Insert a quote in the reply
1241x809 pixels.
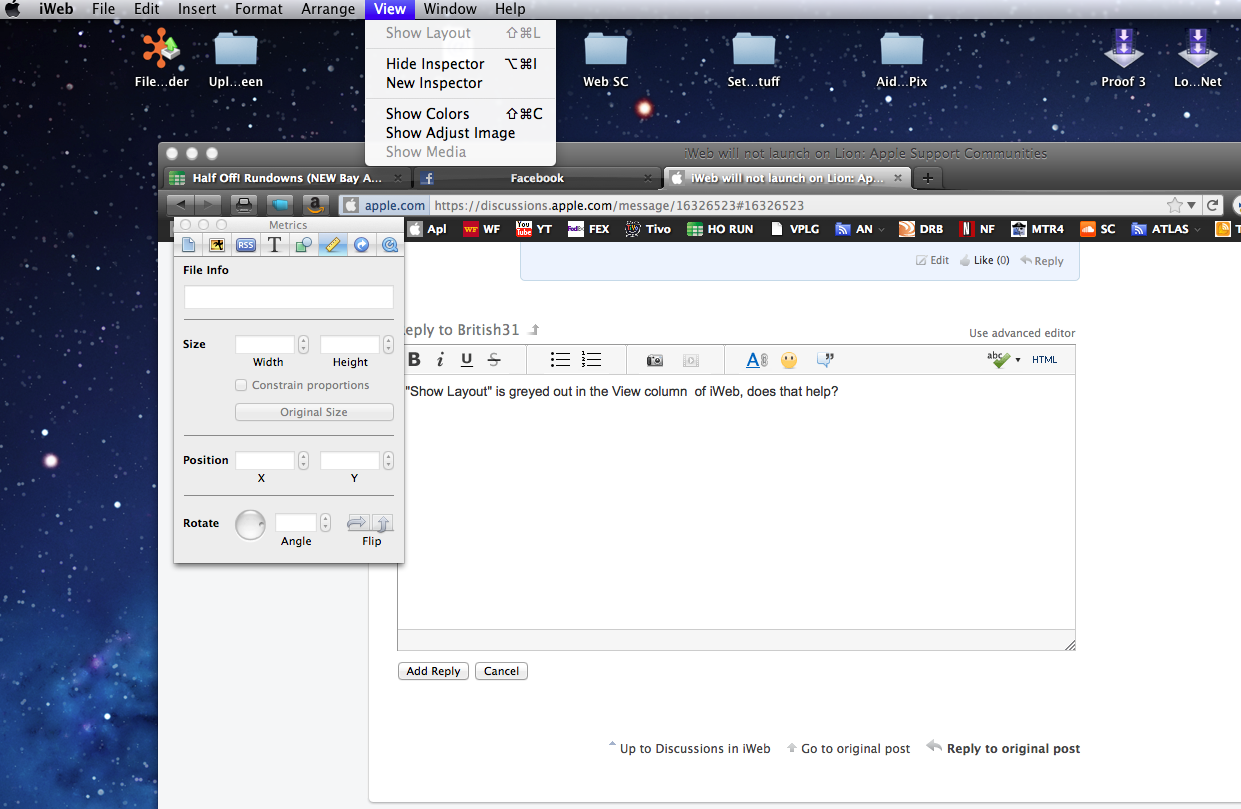click(x=825, y=360)
